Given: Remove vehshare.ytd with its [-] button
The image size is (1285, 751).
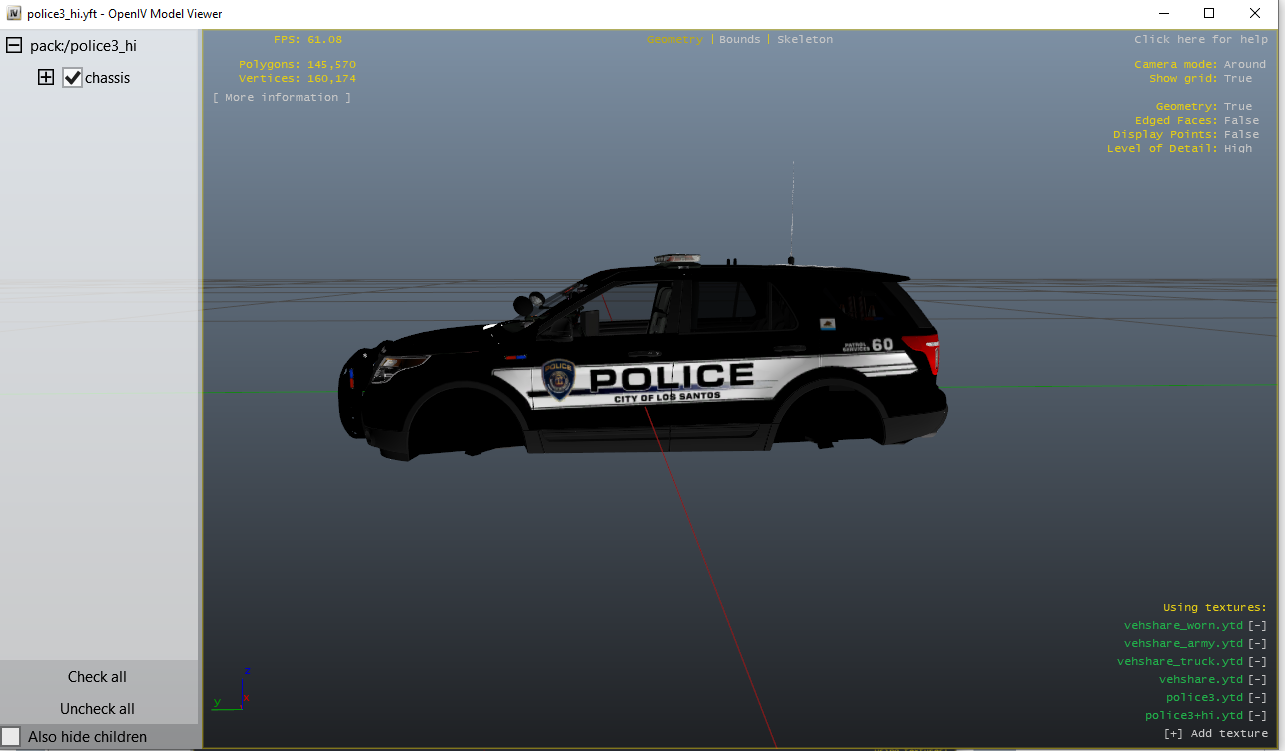Looking at the screenshot, I should [1258, 679].
